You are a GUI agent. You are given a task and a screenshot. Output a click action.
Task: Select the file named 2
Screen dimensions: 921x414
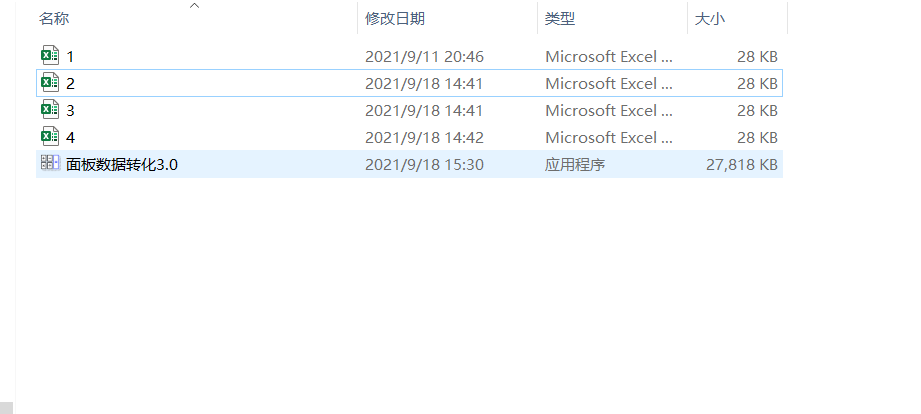(70, 84)
